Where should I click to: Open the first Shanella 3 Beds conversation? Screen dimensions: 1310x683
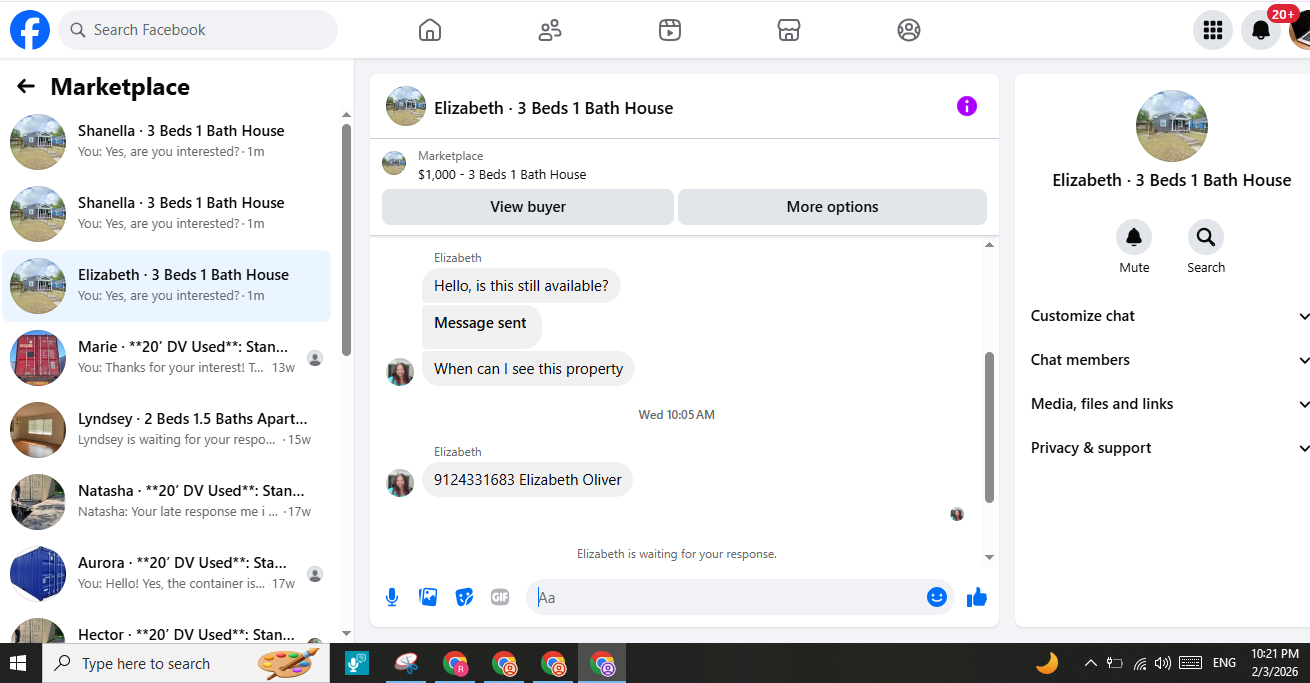[167, 142]
